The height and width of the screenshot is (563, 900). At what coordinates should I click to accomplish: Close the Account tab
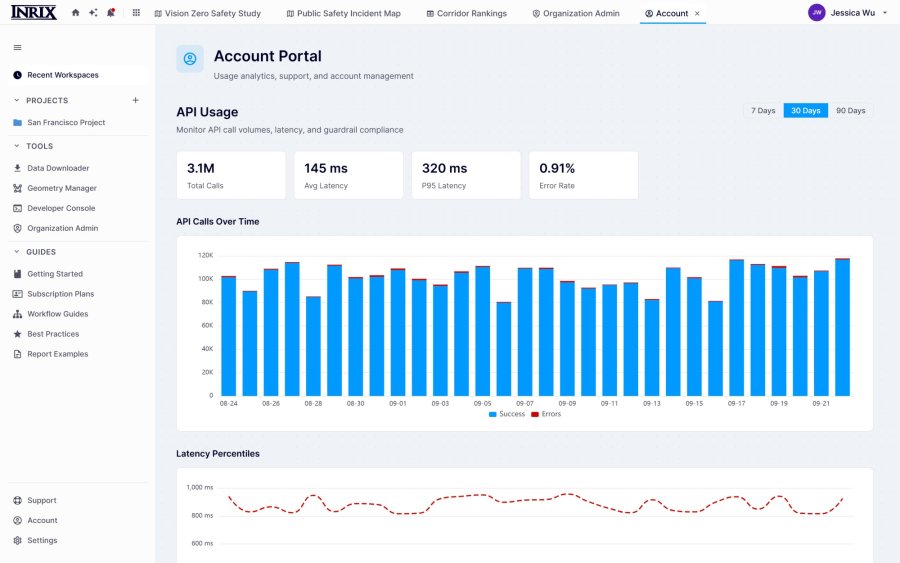pos(697,13)
